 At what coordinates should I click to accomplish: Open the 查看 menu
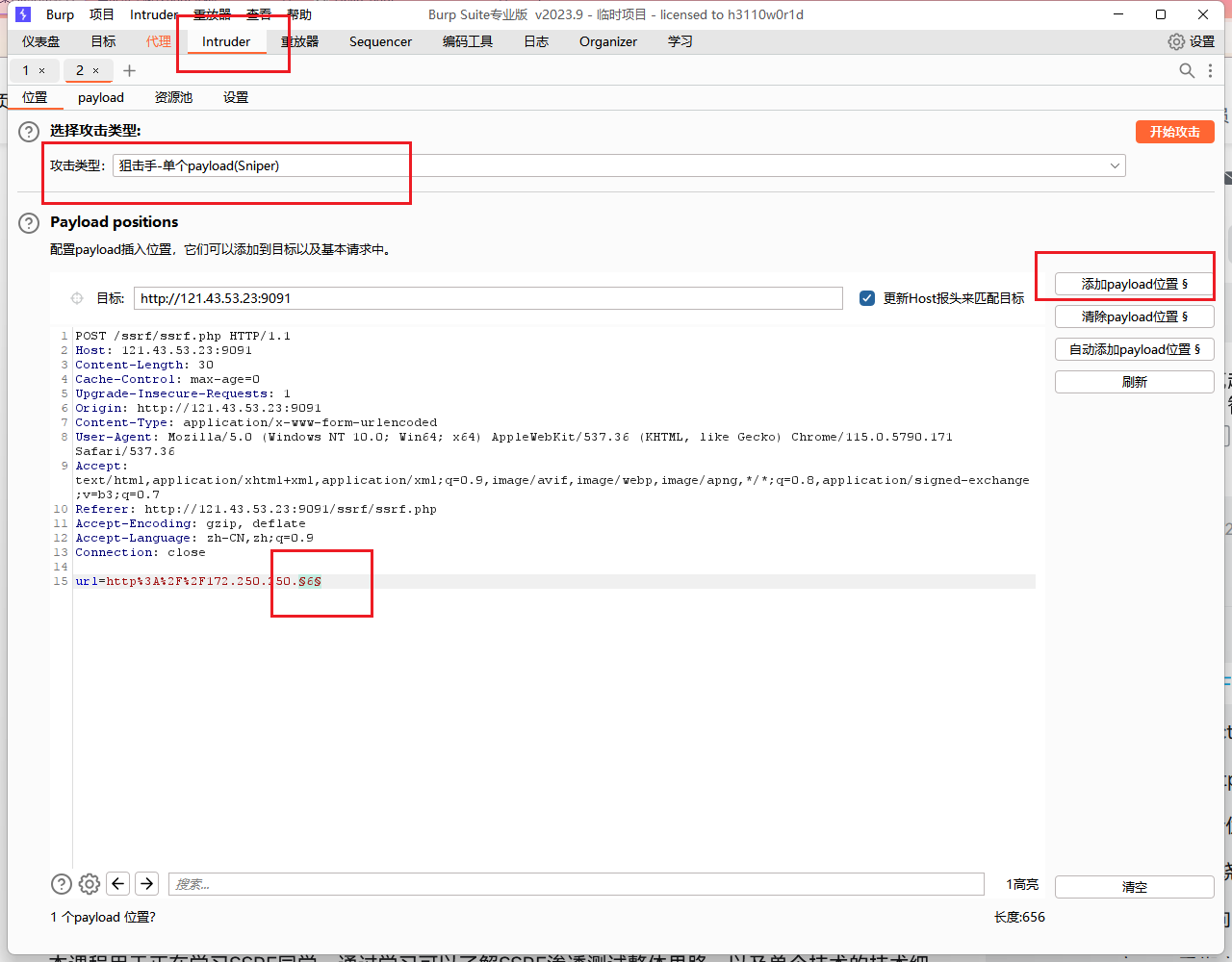click(x=259, y=14)
